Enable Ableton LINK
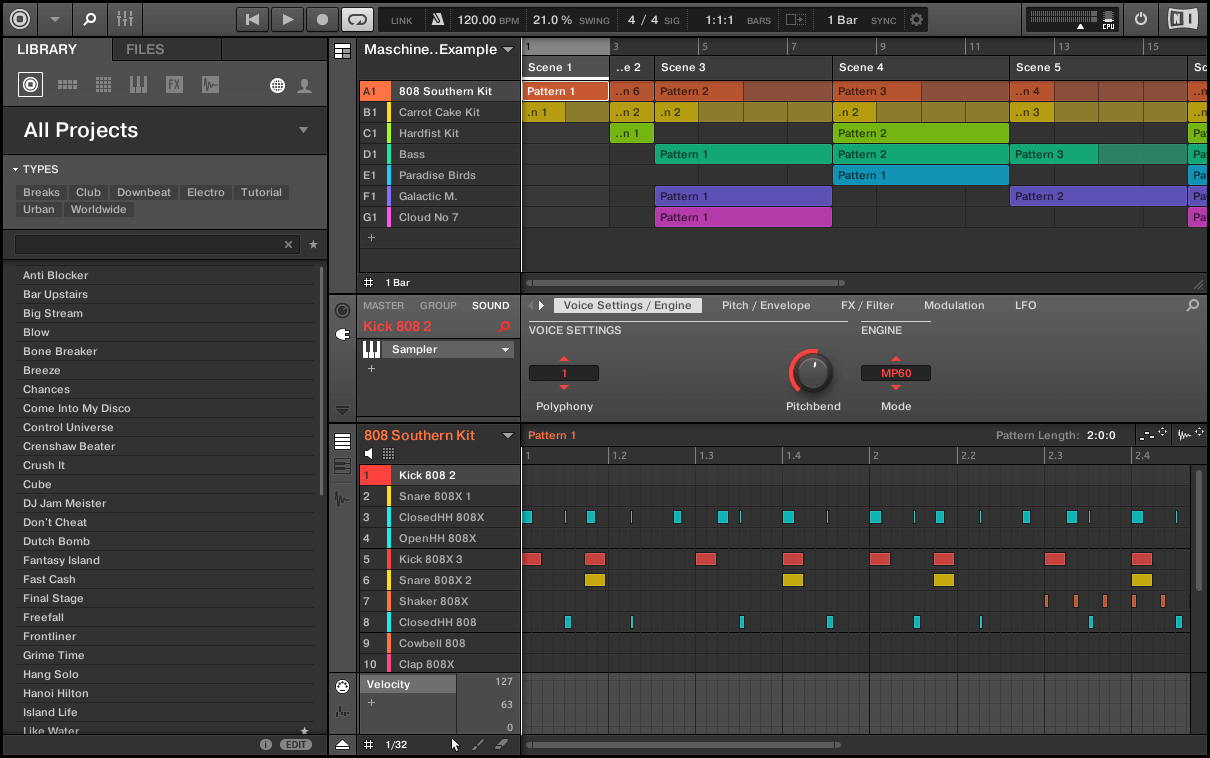 (401, 20)
